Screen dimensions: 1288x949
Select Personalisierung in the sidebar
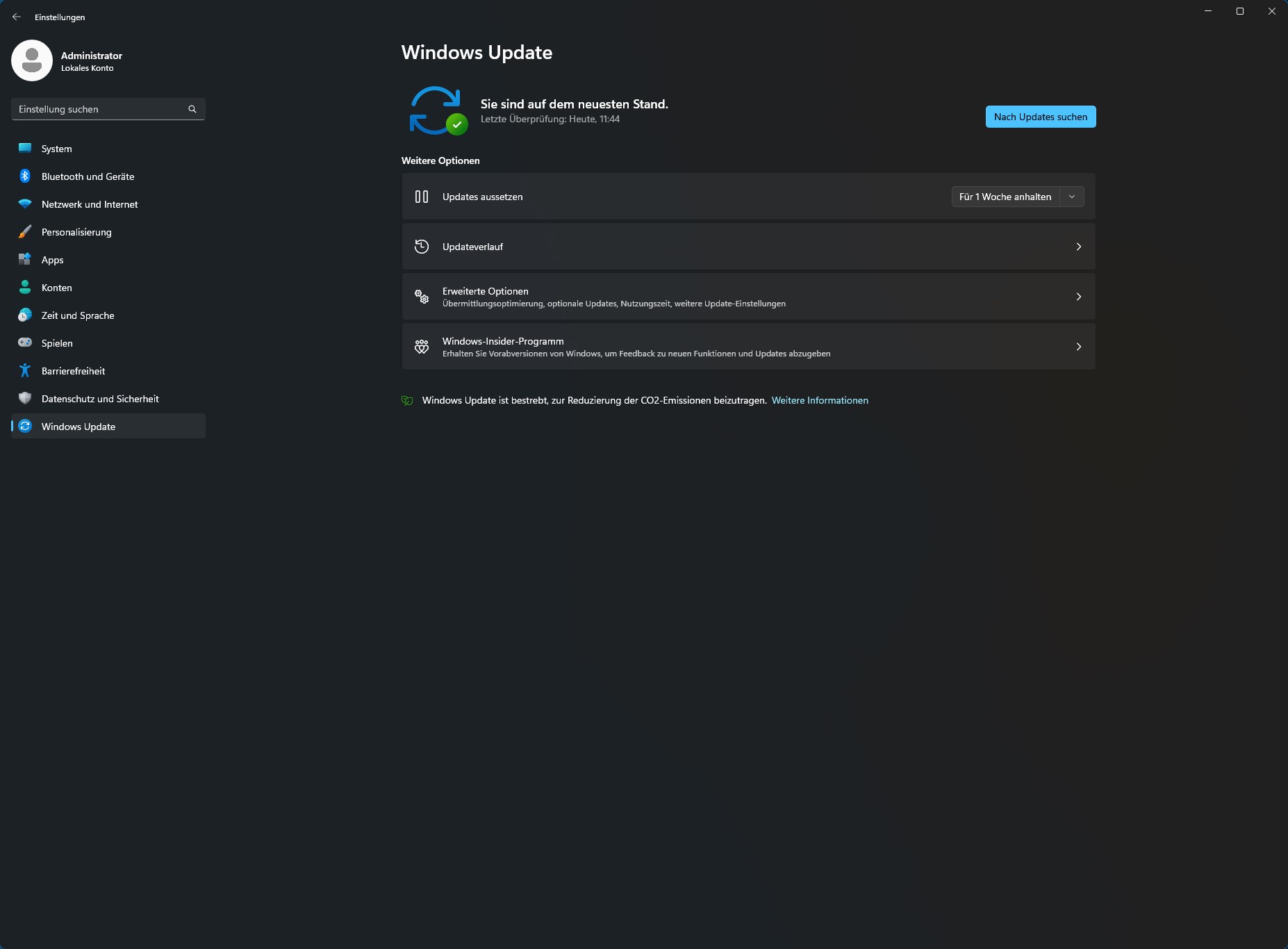point(108,232)
